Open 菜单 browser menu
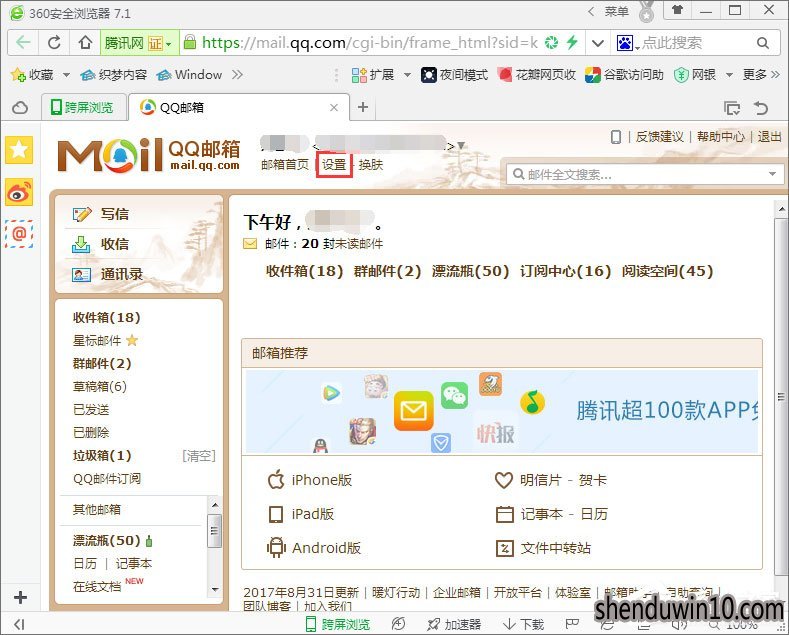Viewport: 789px width, 635px height. (x=616, y=12)
